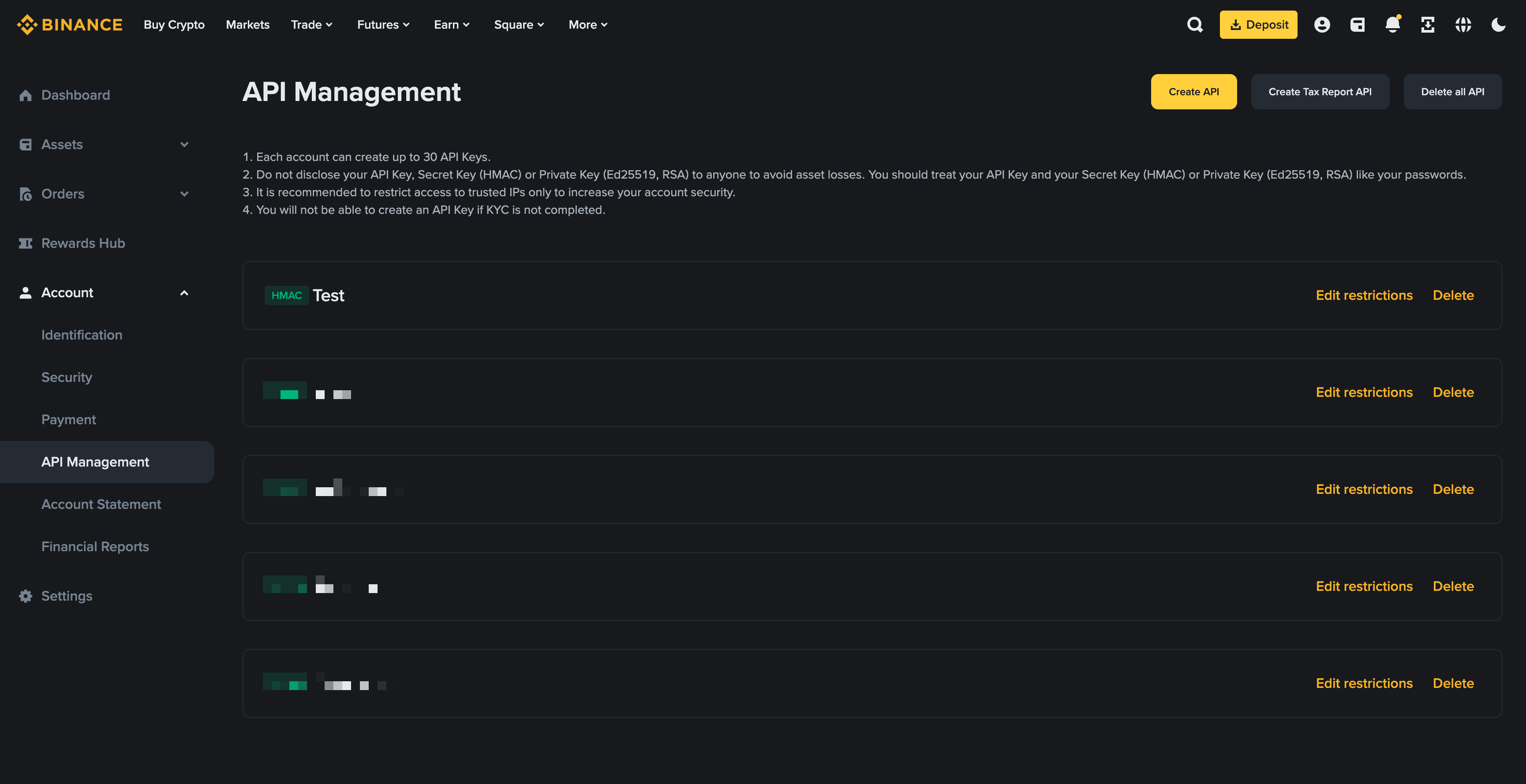Open the language globe icon
Screen dimensions: 1526x784
(x=1463, y=25)
